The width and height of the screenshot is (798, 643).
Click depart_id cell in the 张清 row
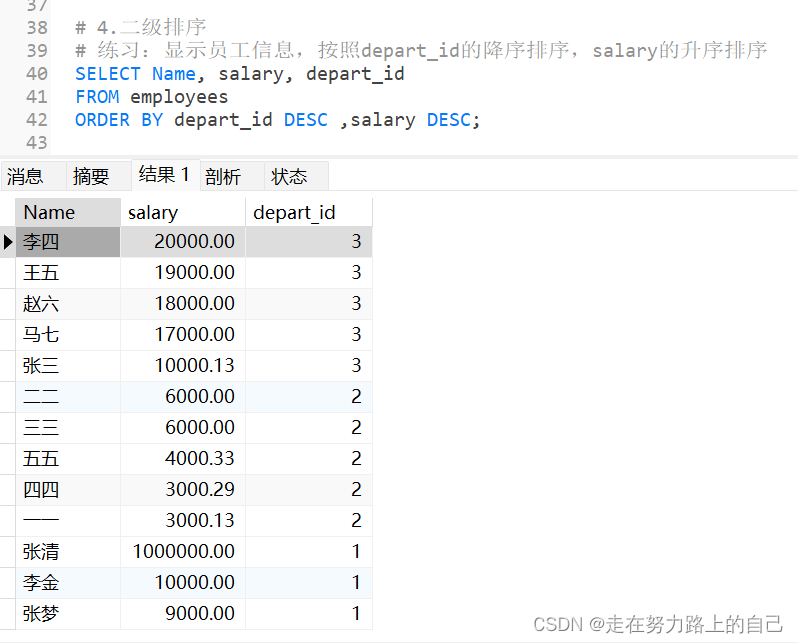pyautogui.click(x=308, y=552)
